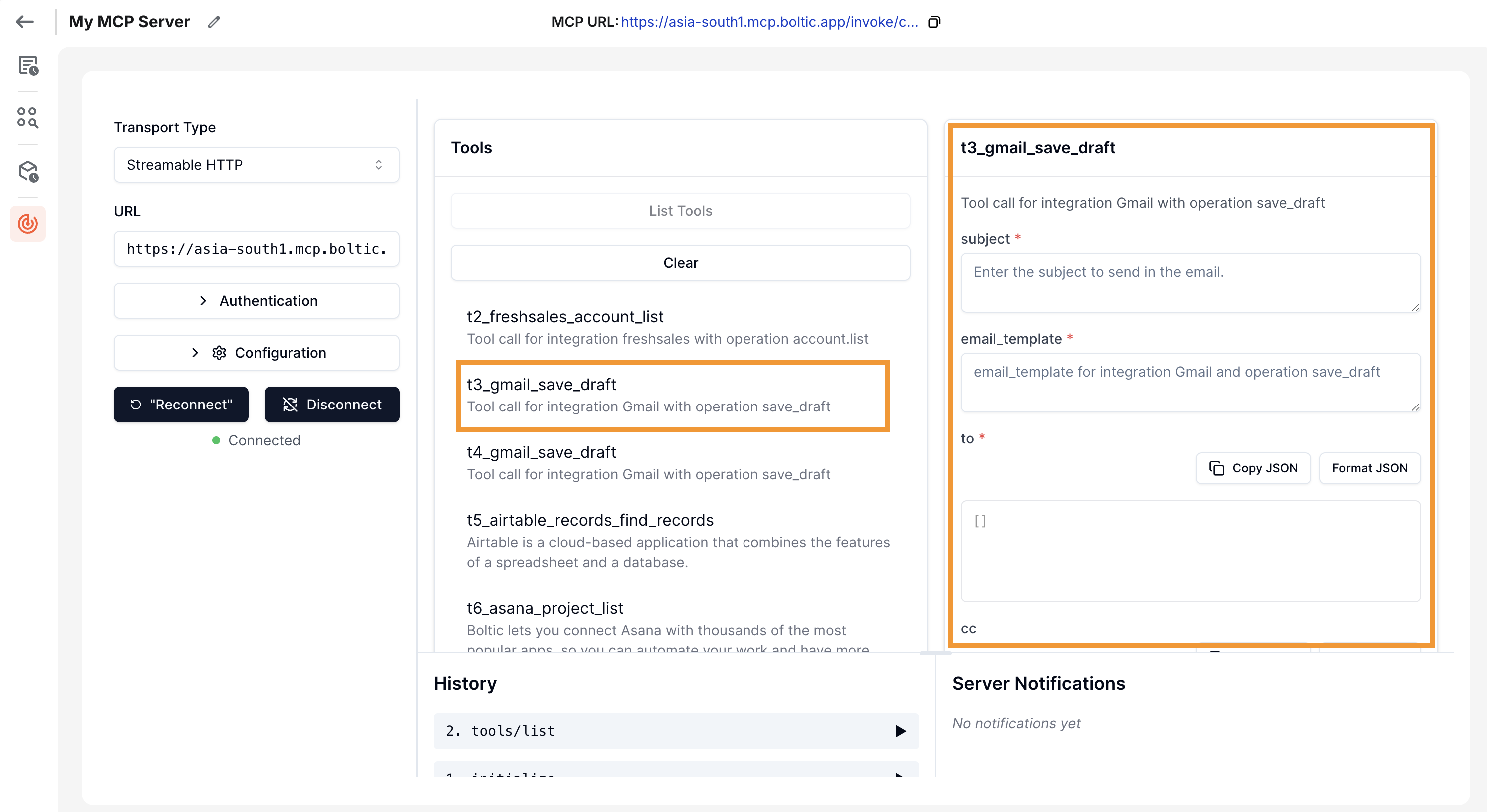
Task: Click the pencil edit server name icon
Action: pyautogui.click(x=214, y=22)
